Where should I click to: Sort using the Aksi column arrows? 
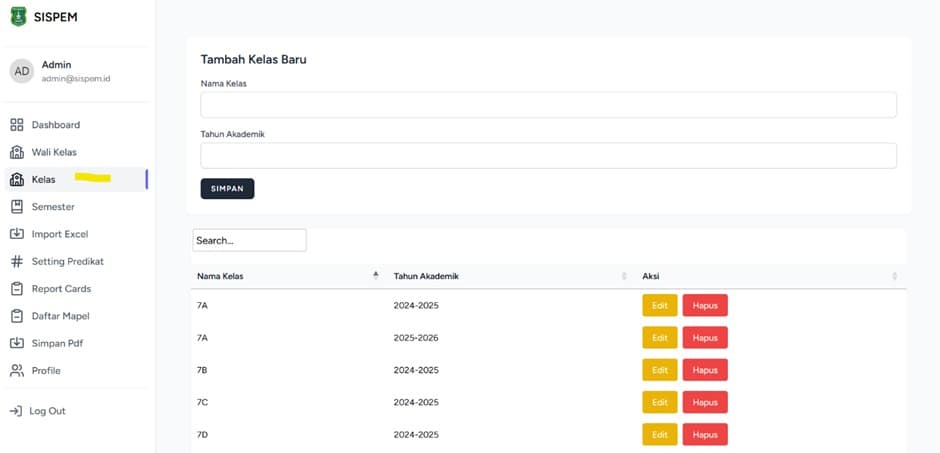pos(894,276)
